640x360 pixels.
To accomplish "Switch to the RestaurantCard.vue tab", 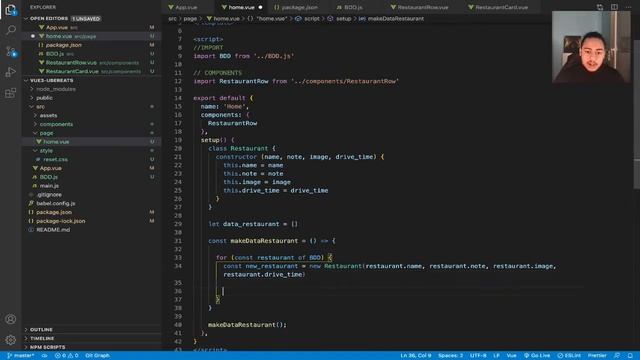I will (501, 7).
